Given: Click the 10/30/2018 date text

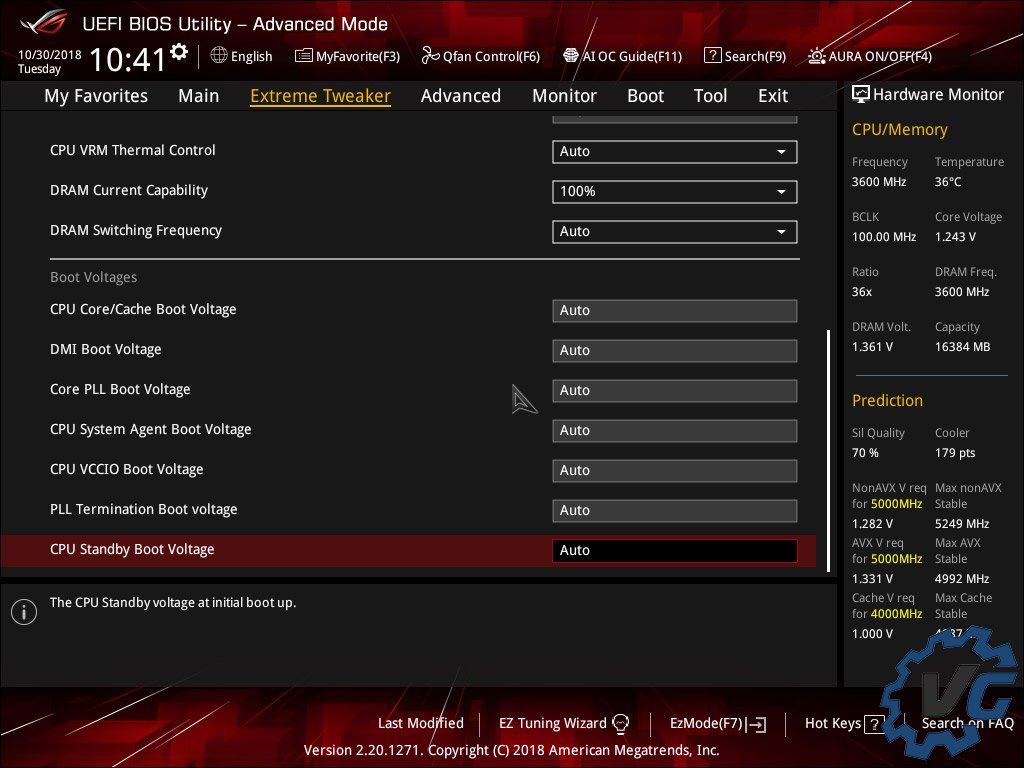Looking at the screenshot, I should click(50, 54).
